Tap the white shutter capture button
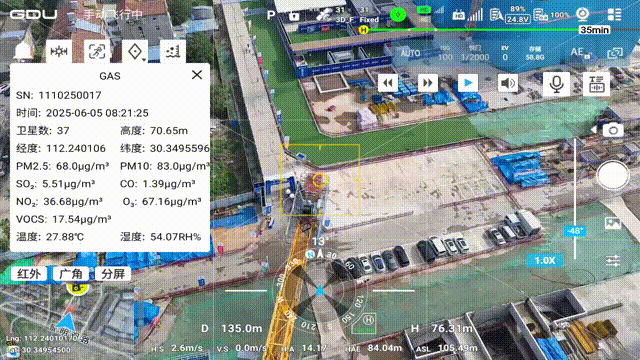 pyautogui.click(x=613, y=176)
